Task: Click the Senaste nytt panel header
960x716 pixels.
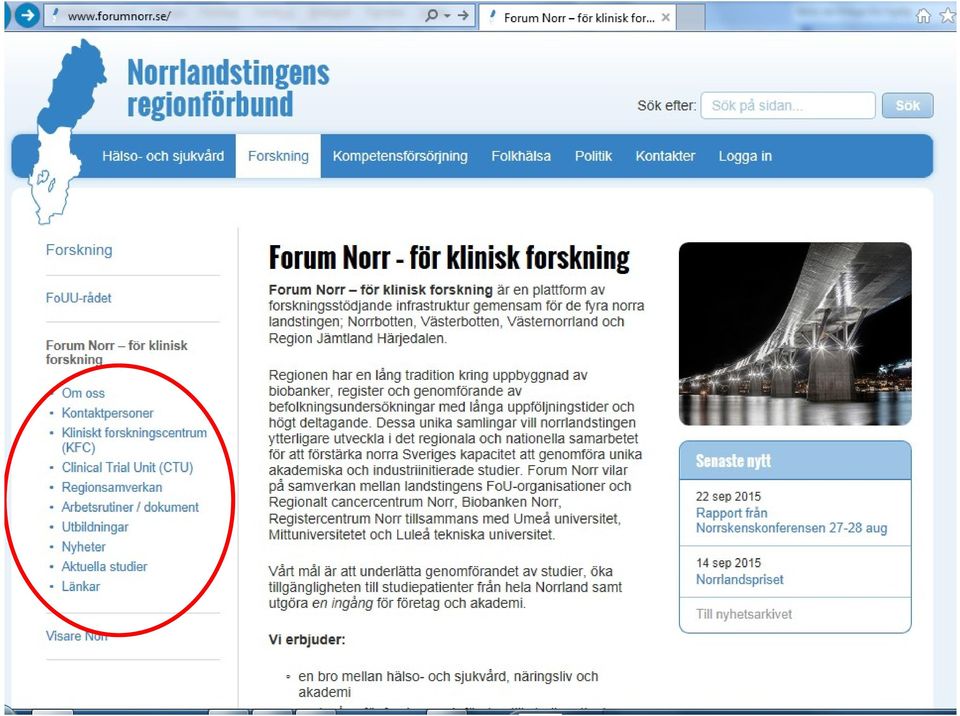Action: click(795, 461)
